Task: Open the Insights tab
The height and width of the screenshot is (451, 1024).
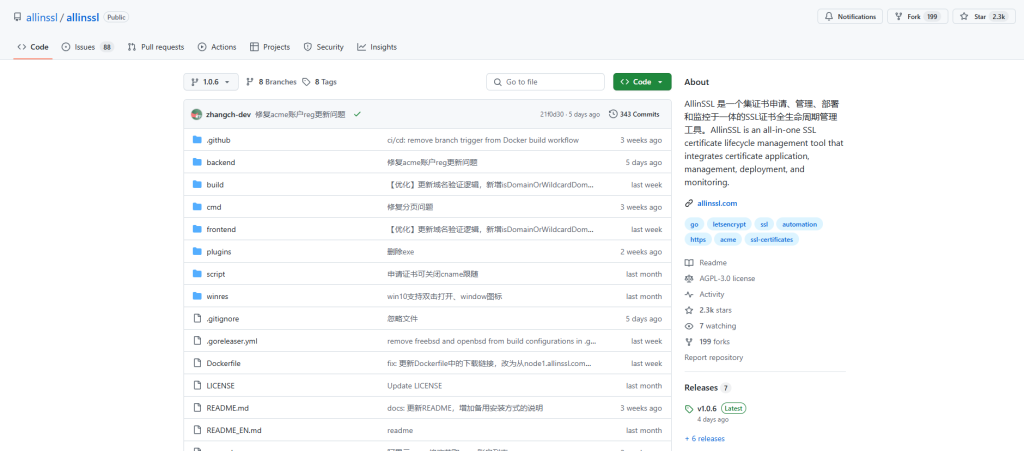Action: (376, 47)
